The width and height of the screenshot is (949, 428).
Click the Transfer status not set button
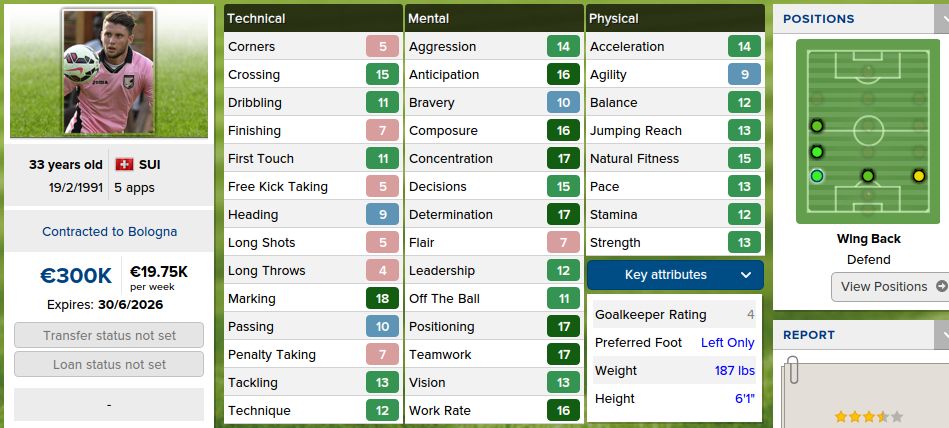tap(109, 335)
